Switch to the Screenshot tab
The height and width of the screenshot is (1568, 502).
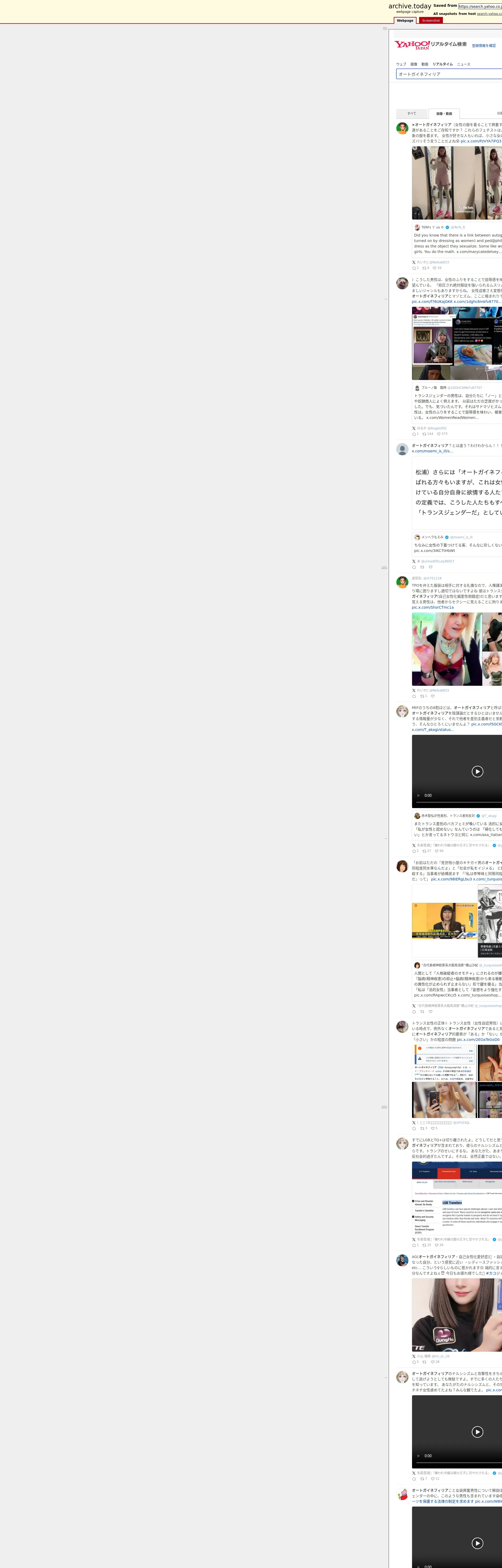[x=431, y=20]
